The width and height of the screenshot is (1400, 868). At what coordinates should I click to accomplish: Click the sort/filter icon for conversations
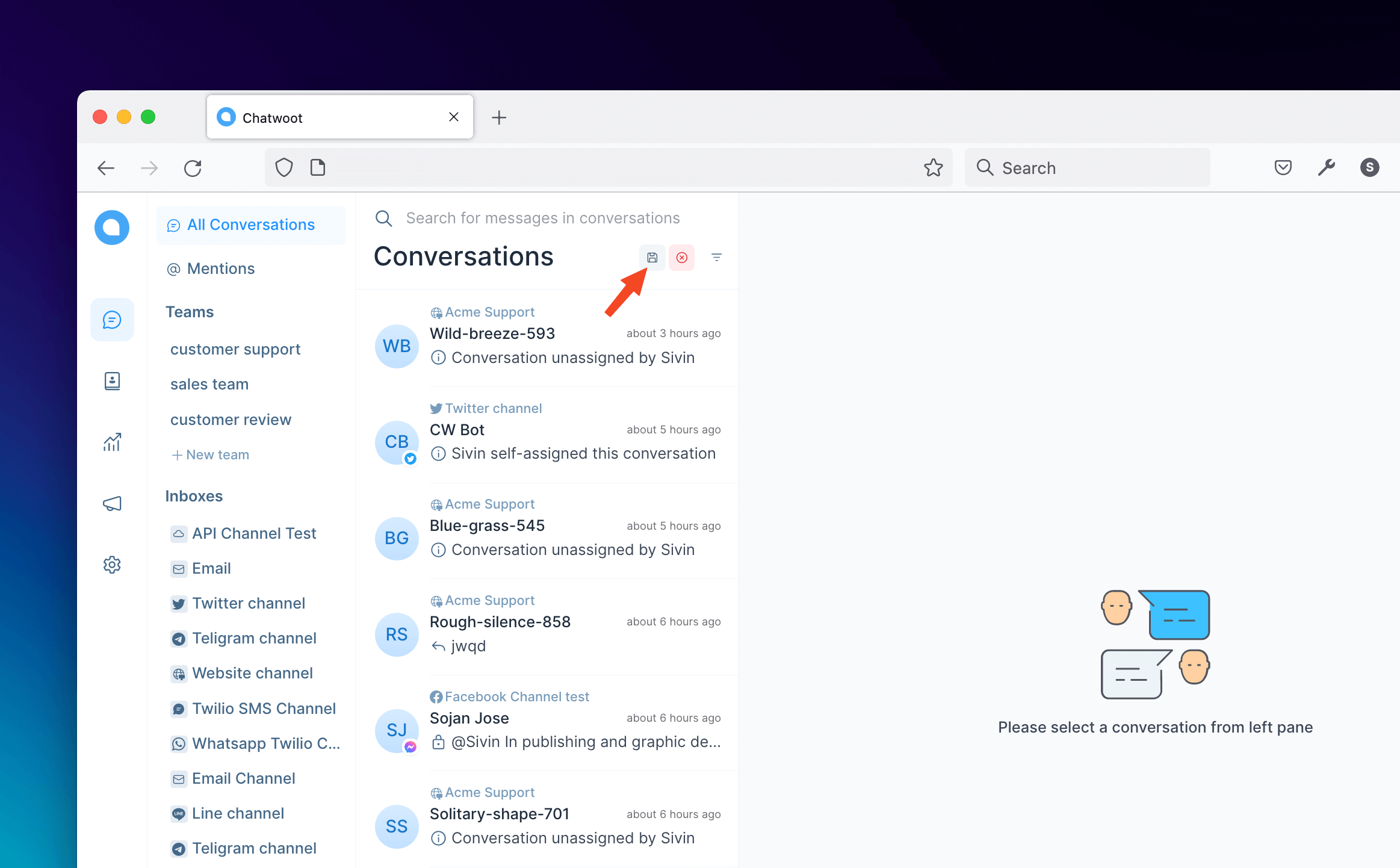[717, 257]
